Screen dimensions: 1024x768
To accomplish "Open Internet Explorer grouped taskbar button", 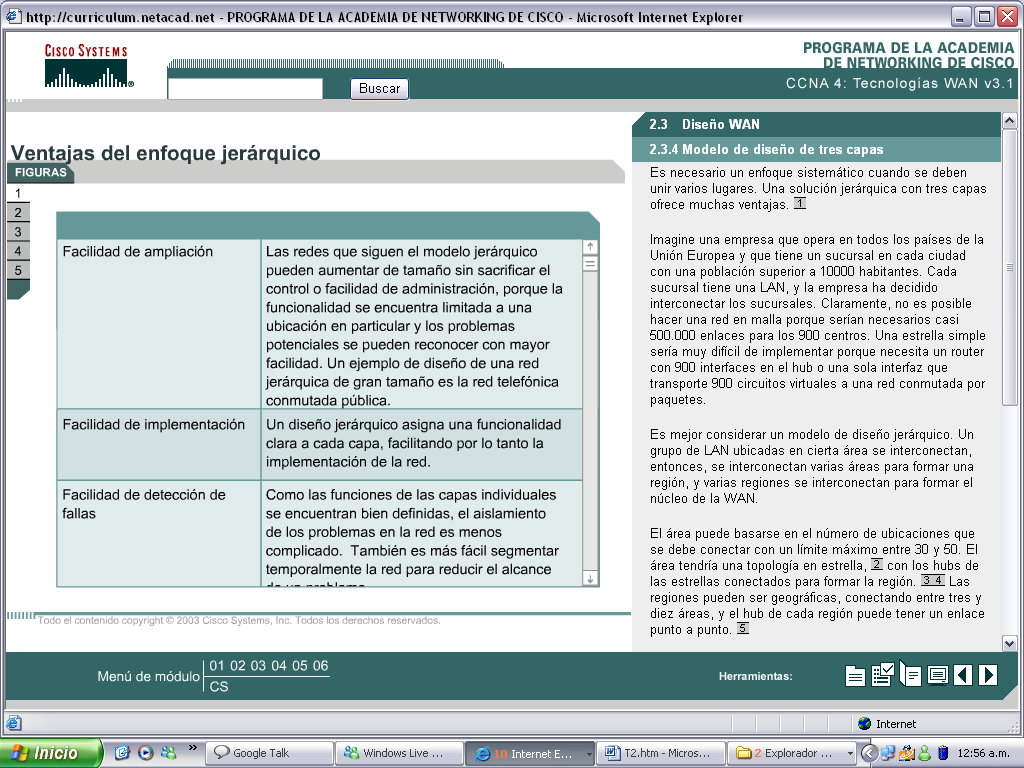I will pyautogui.click(x=529, y=753).
